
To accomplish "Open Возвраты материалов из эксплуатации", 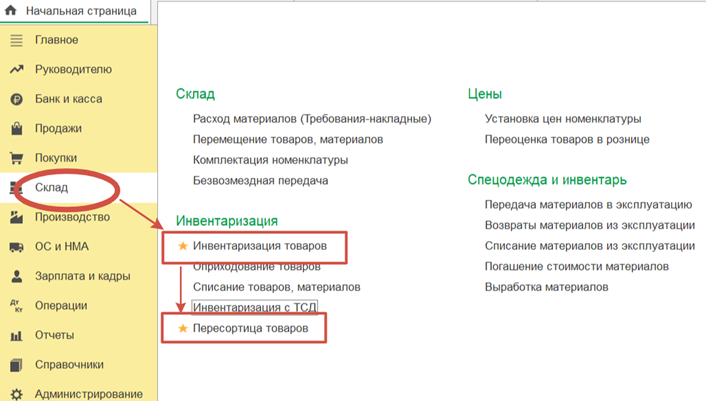I will 589,225.
